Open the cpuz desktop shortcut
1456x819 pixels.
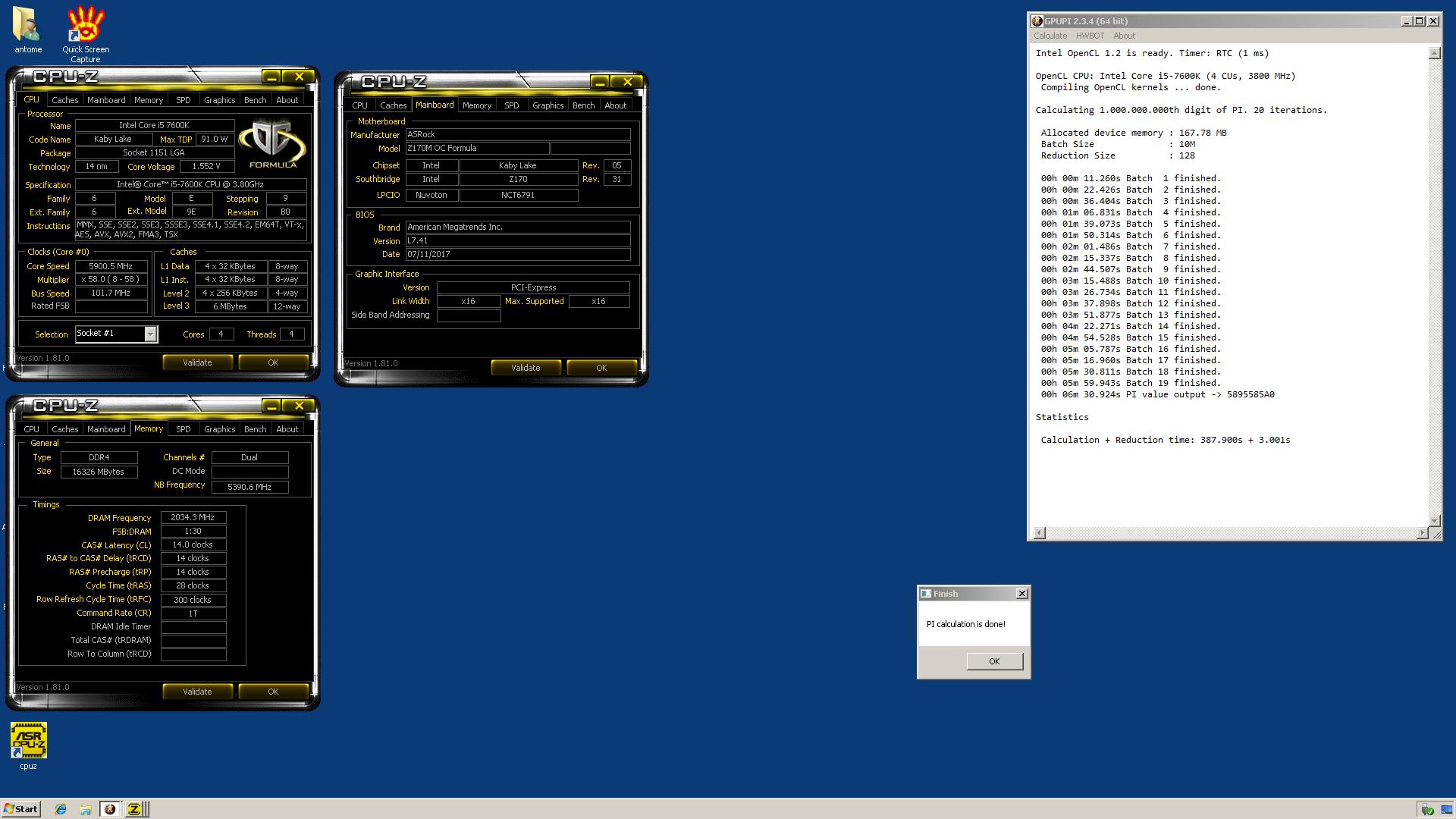coord(28,746)
